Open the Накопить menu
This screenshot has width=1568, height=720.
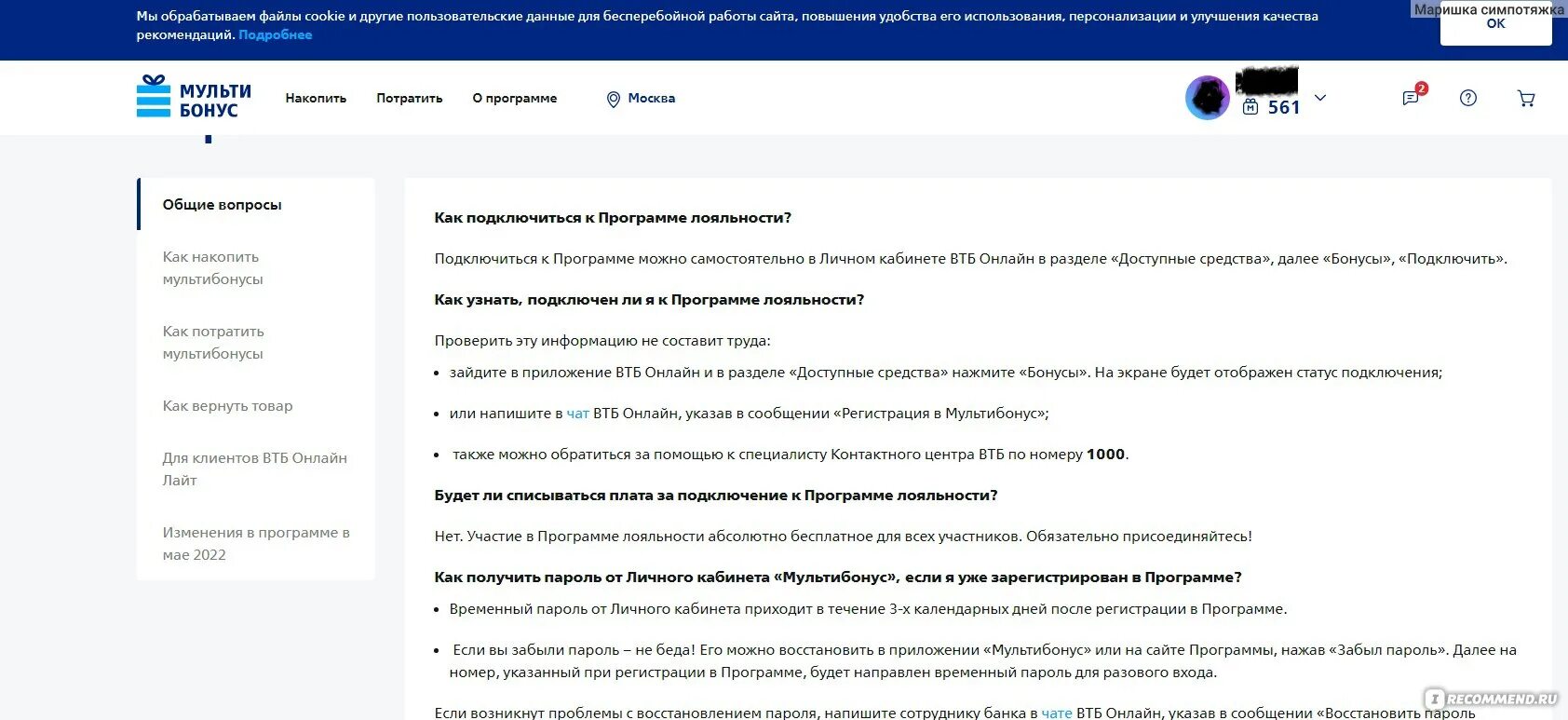(x=316, y=98)
